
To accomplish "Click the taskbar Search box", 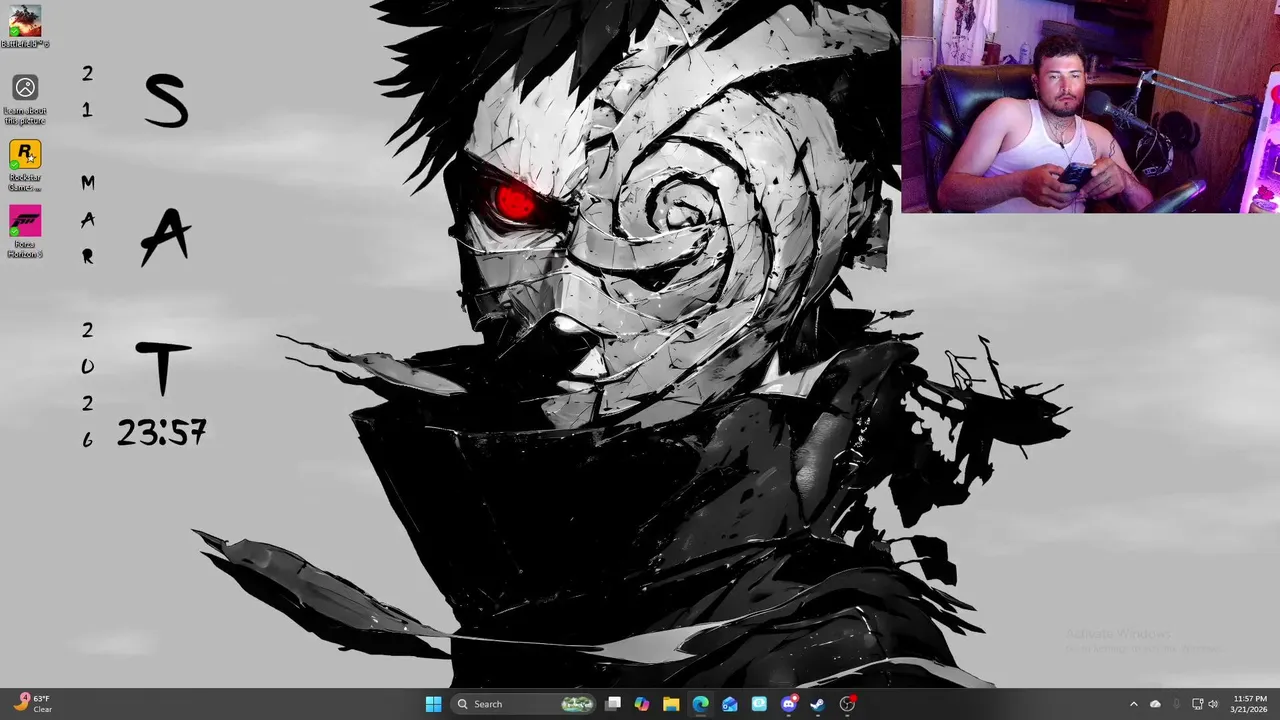I will click(524, 704).
